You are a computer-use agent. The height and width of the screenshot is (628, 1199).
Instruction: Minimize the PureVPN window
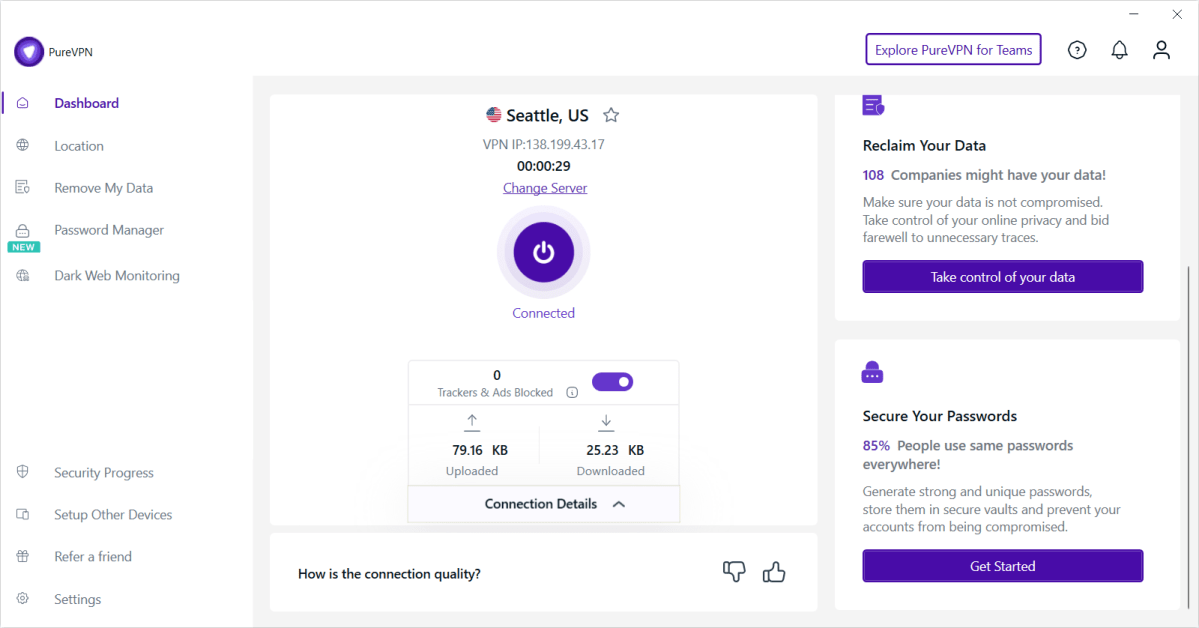(x=1134, y=14)
